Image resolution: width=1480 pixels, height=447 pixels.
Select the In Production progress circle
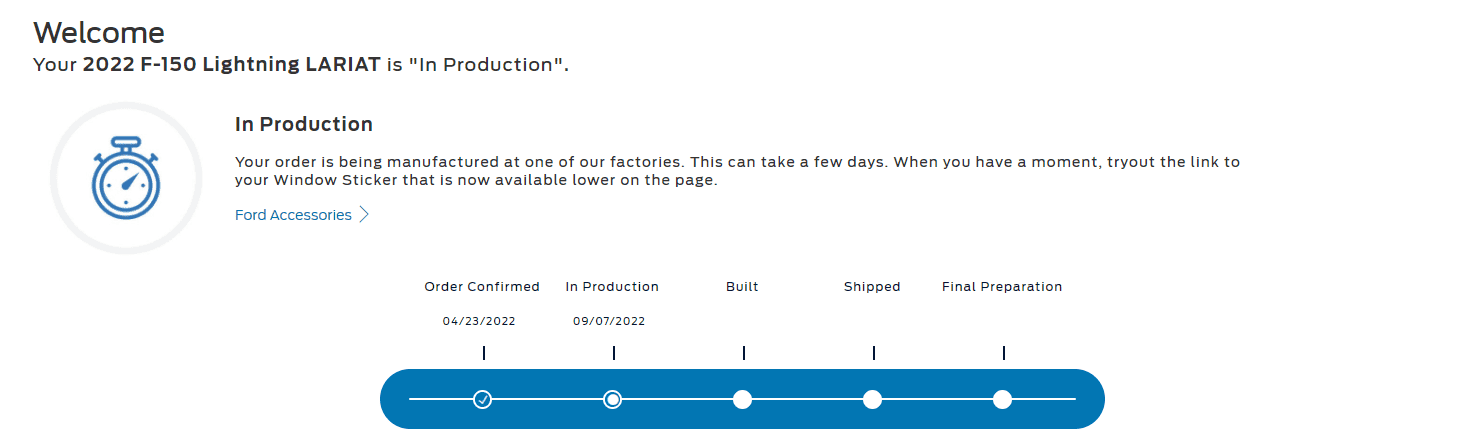[x=613, y=400]
